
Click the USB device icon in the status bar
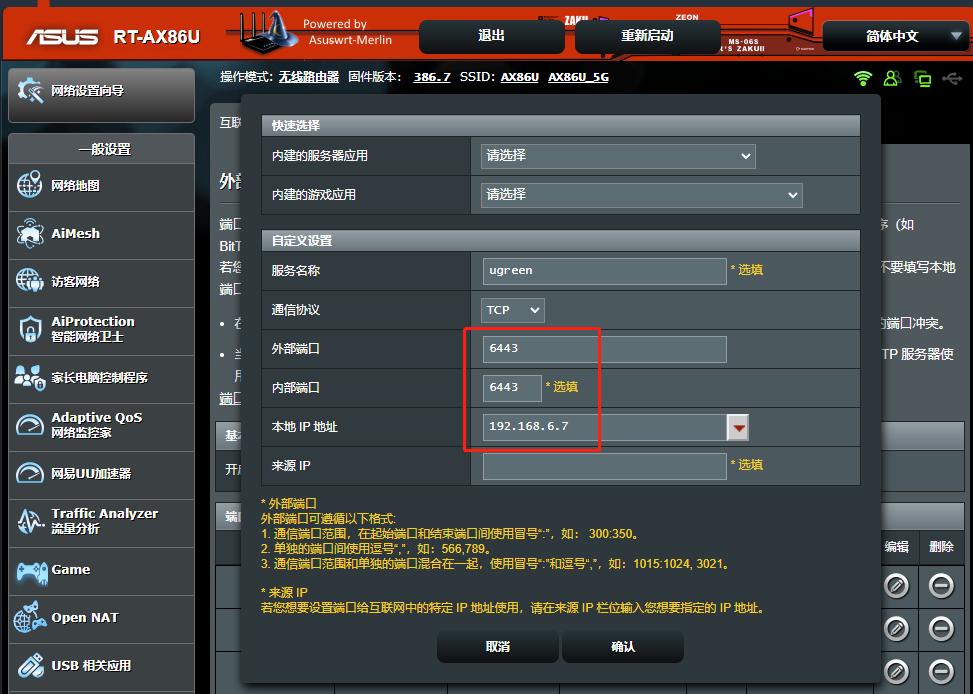[951, 78]
